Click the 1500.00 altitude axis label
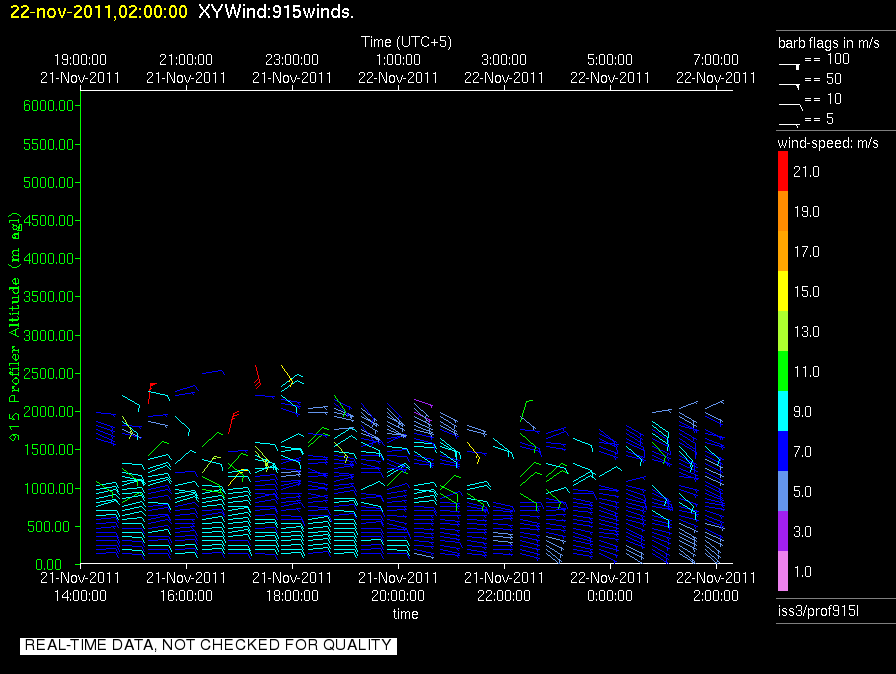The image size is (896, 674). tap(49, 450)
